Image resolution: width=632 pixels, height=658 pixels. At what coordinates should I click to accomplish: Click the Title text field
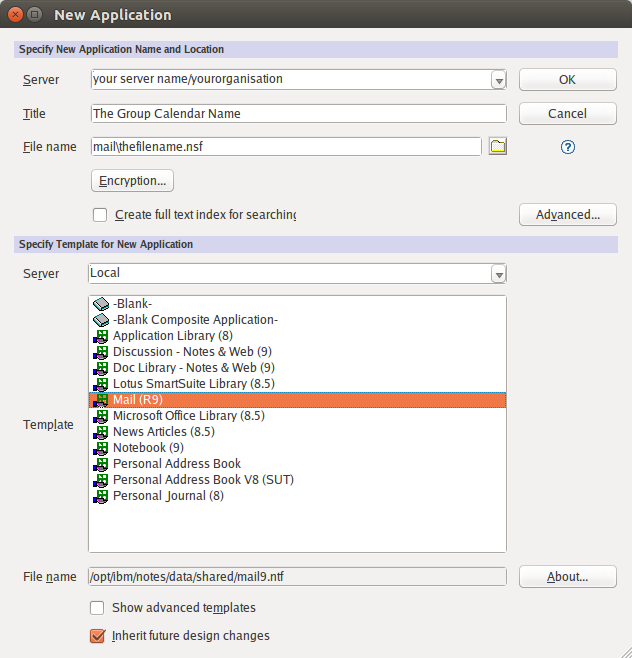[298, 114]
